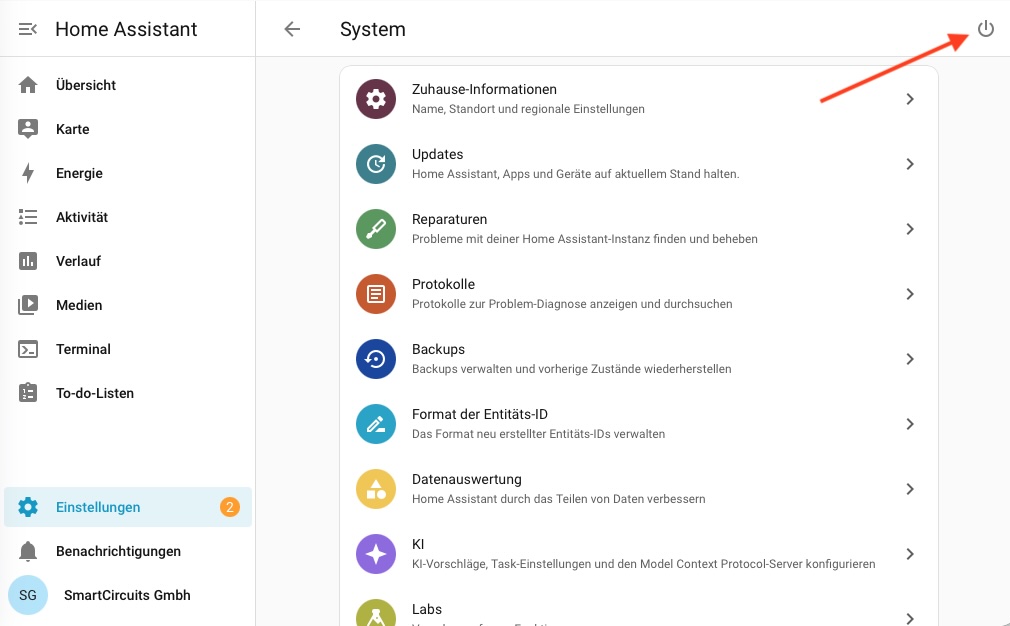Click the Karte map icon
1010x626 pixels.
click(x=28, y=129)
